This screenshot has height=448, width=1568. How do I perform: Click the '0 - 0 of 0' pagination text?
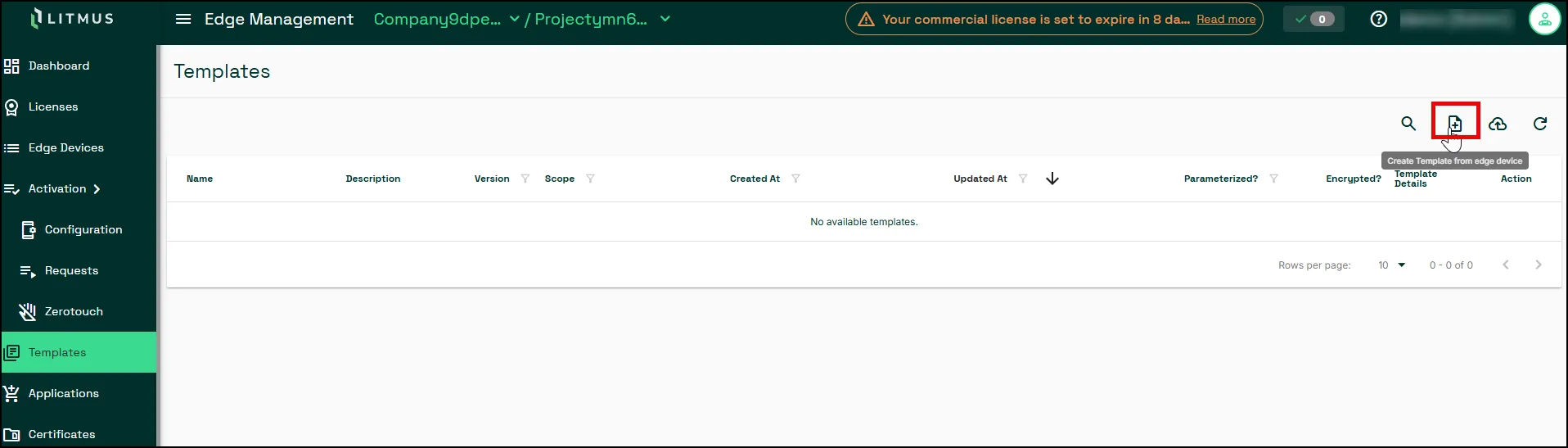[1451, 265]
